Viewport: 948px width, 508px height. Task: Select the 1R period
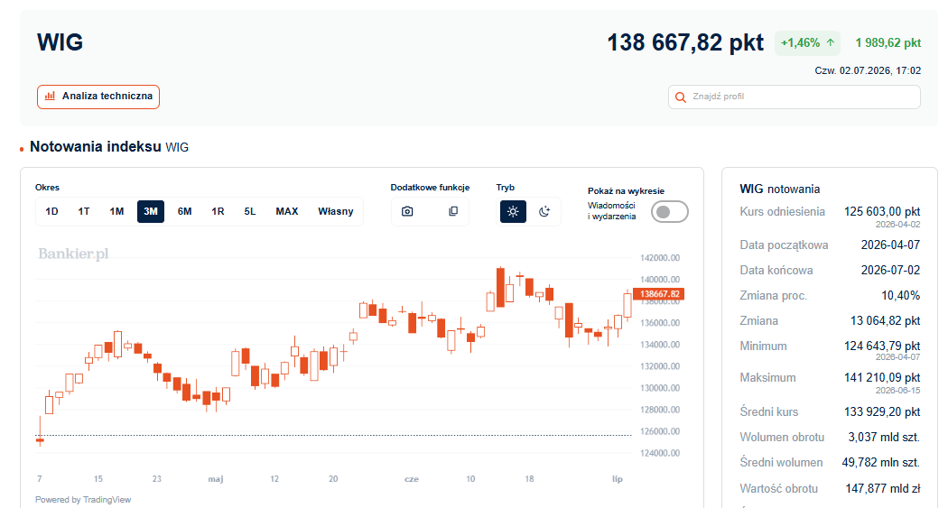[218, 212]
